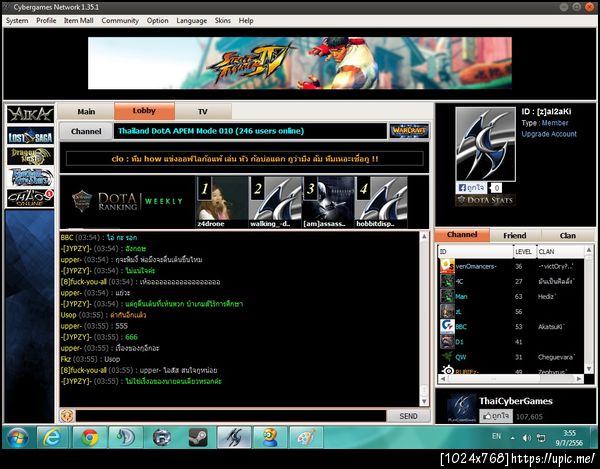Click the scrolling announcement message bar
This screenshot has height=469, width=600.
(245, 159)
